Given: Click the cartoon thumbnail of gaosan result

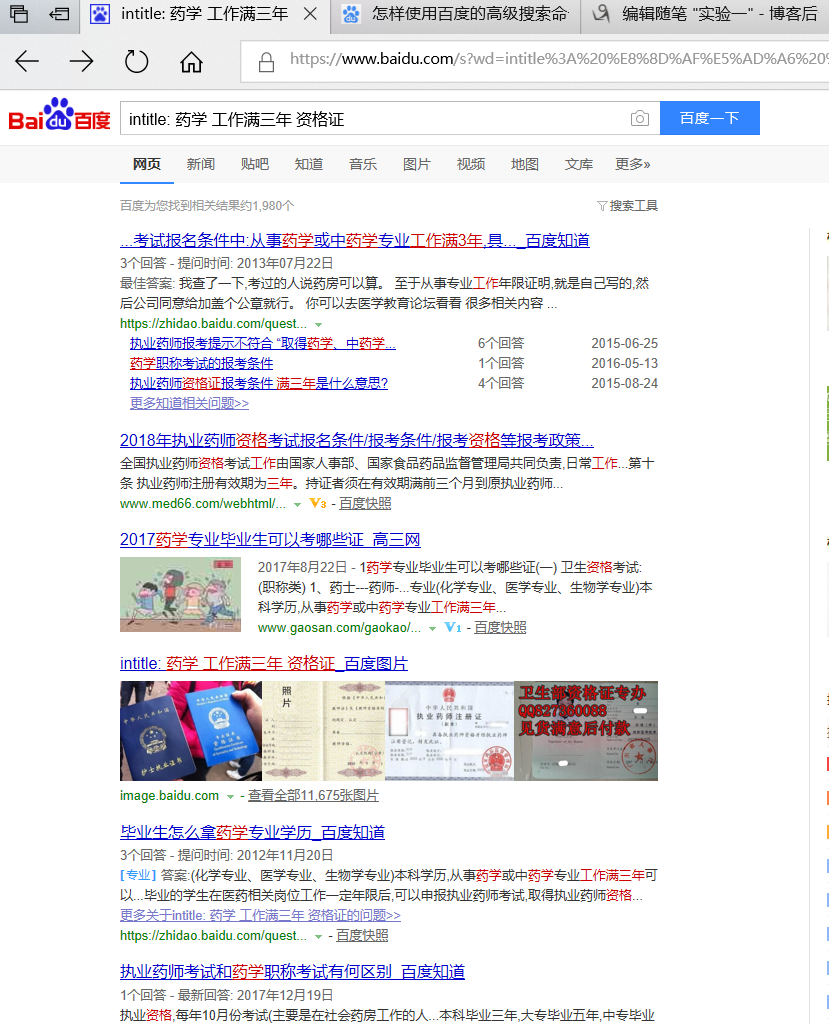Looking at the screenshot, I should (x=180, y=594).
